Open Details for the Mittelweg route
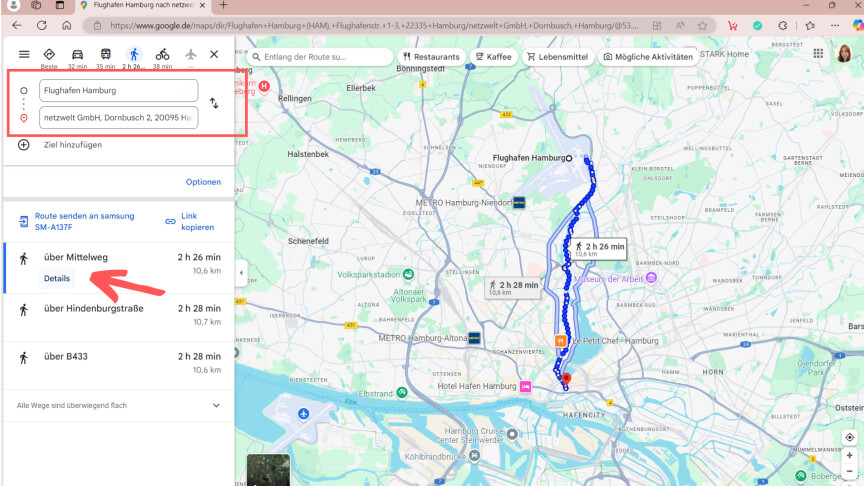Viewport: 864px width, 486px height. click(x=57, y=278)
